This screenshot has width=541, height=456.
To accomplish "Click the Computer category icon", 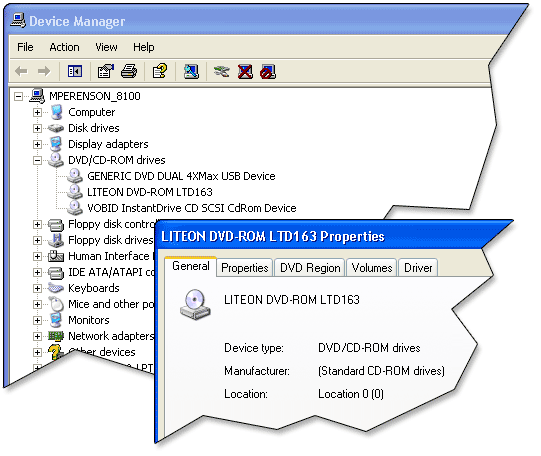I will (x=57, y=112).
